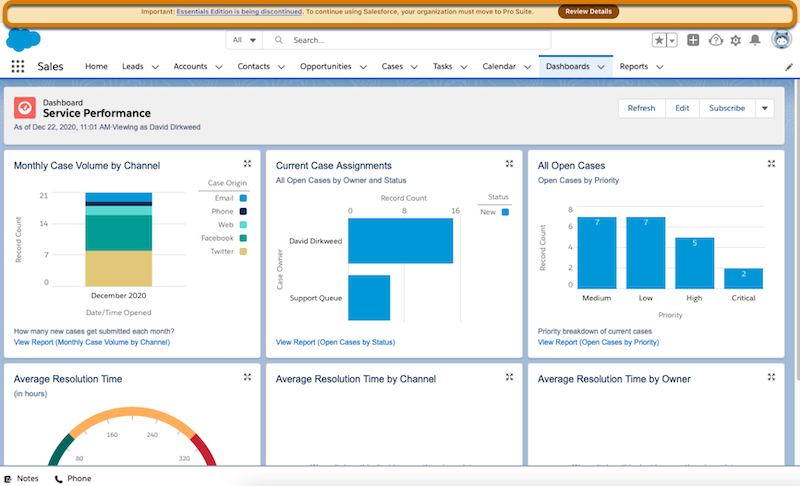The height and width of the screenshot is (486, 800).
Task: Open View Report (Monthly Case Volume by Channel)
Action: pyautogui.click(x=92, y=342)
